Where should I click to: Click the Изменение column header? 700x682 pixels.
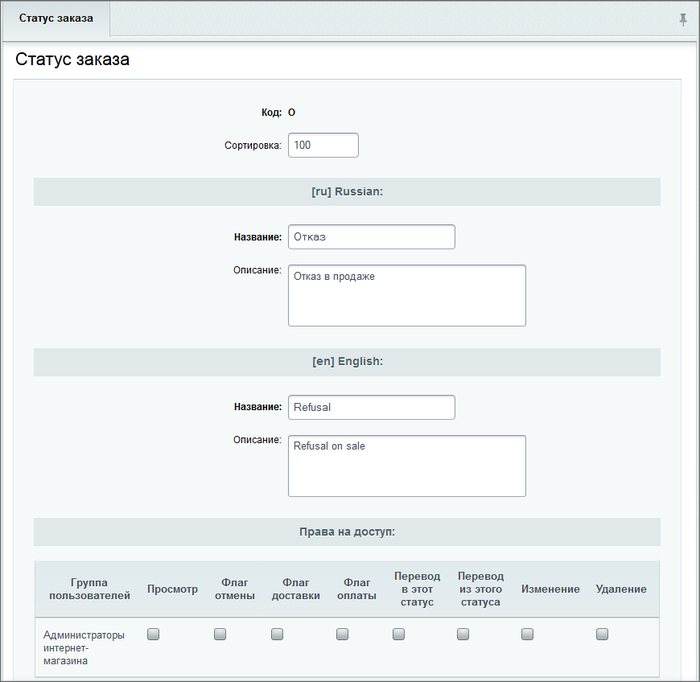550,589
